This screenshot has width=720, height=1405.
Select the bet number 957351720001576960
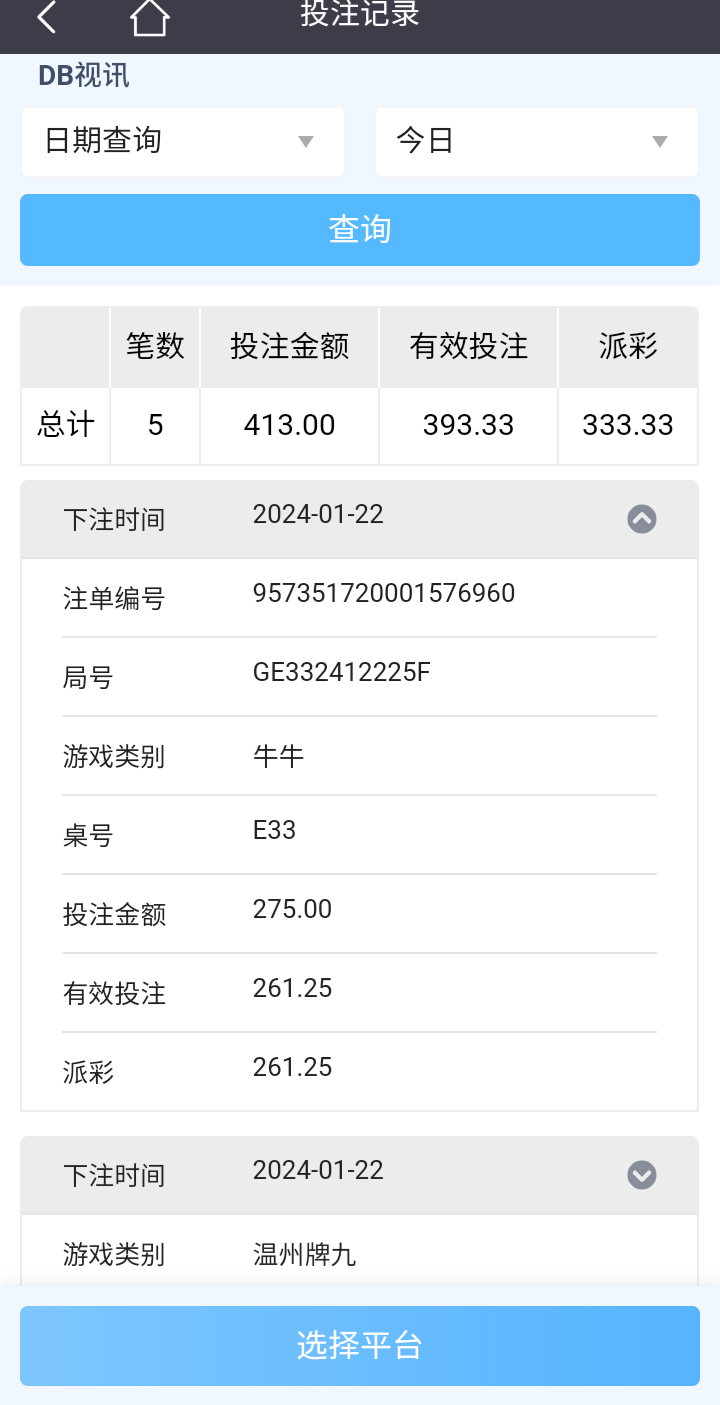[384, 594]
